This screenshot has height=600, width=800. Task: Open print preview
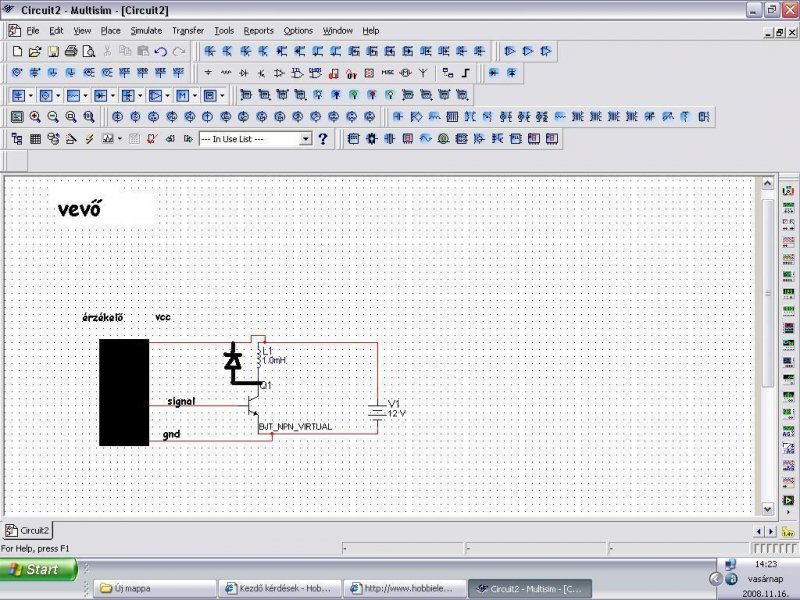point(89,51)
